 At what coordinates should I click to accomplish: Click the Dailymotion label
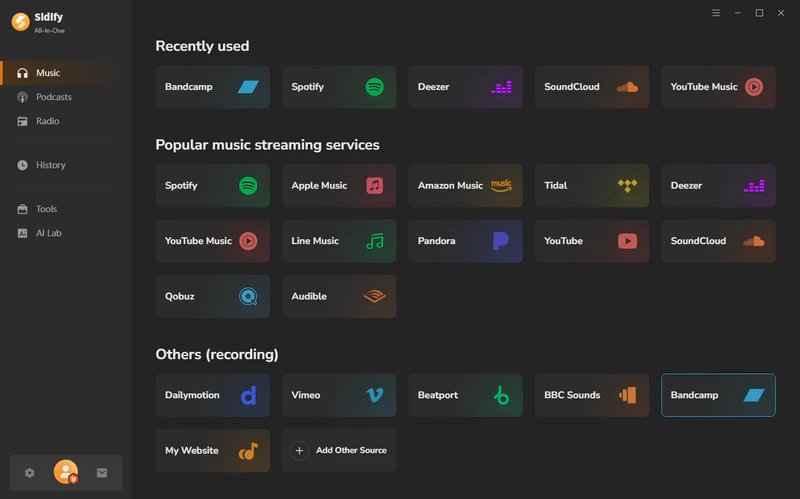tap(192, 395)
